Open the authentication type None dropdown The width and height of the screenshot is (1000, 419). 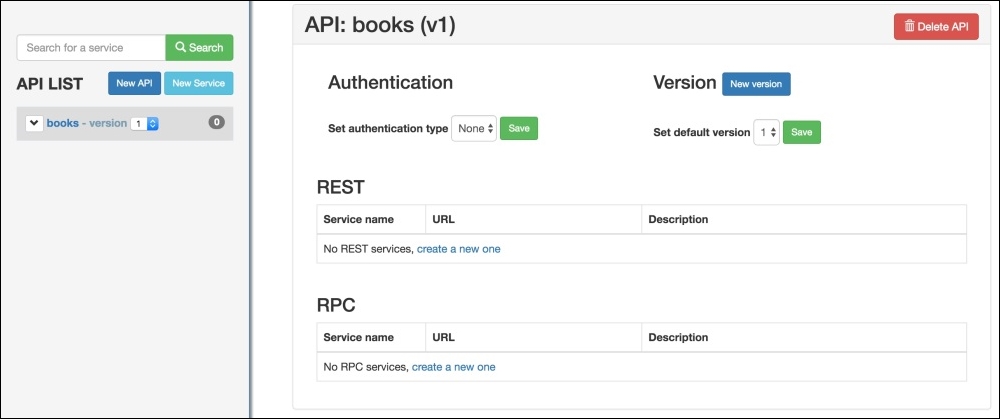point(474,129)
